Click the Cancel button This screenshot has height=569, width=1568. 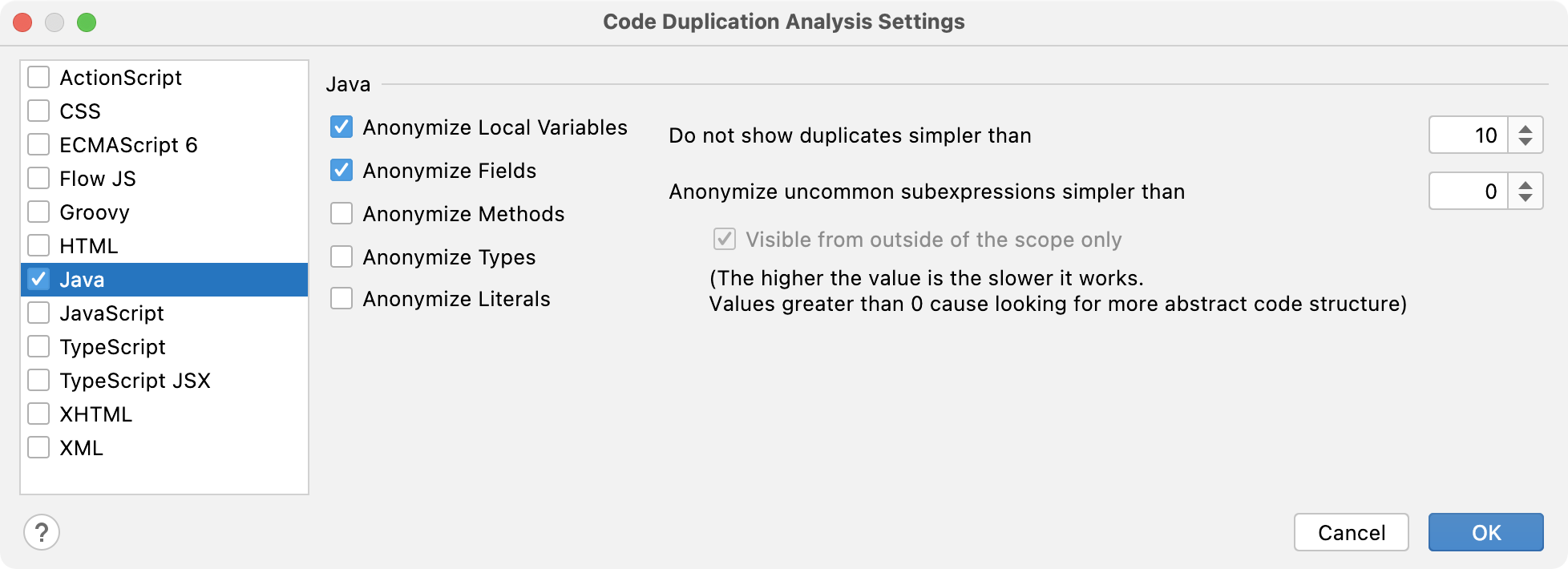click(x=1352, y=532)
